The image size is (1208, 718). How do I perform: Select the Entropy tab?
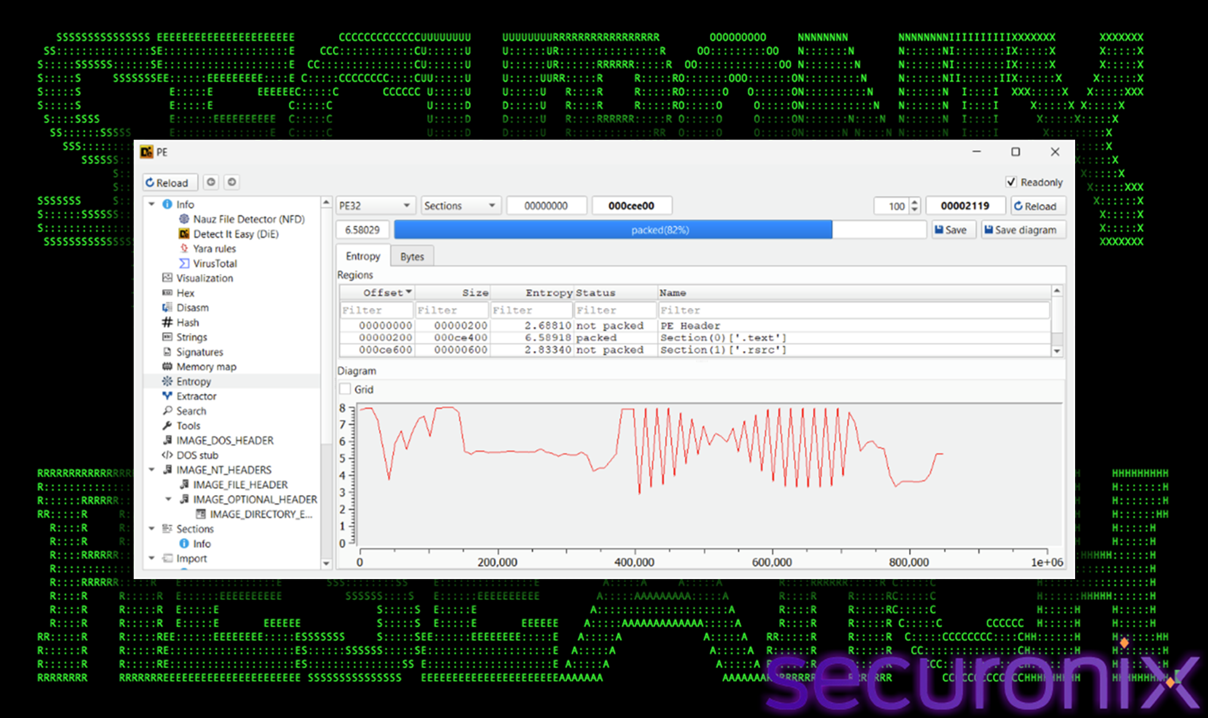[x=363, y=257]
